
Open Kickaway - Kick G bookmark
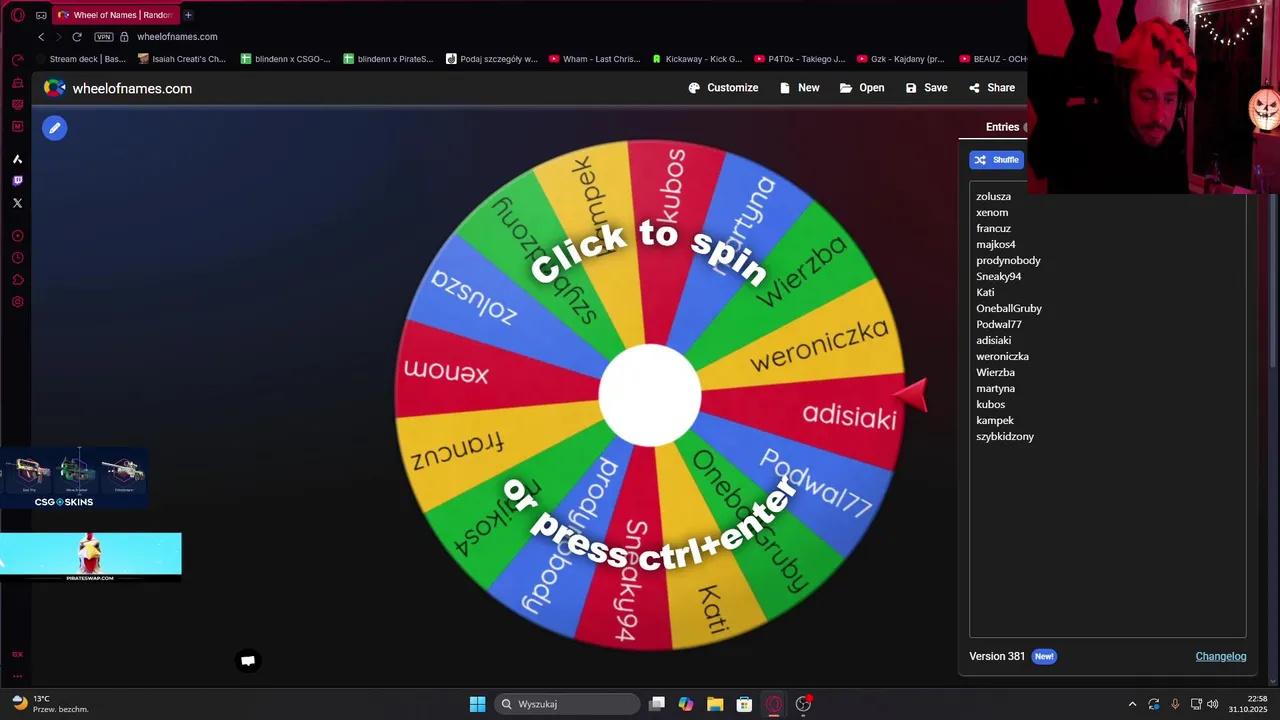[x=697, y=59]
